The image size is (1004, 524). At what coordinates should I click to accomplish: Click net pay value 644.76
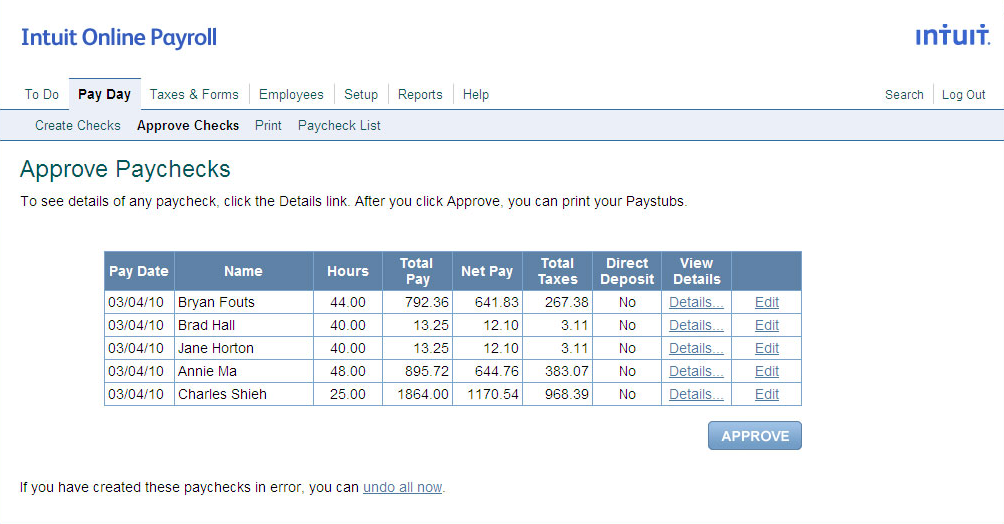tap(497, 372)
